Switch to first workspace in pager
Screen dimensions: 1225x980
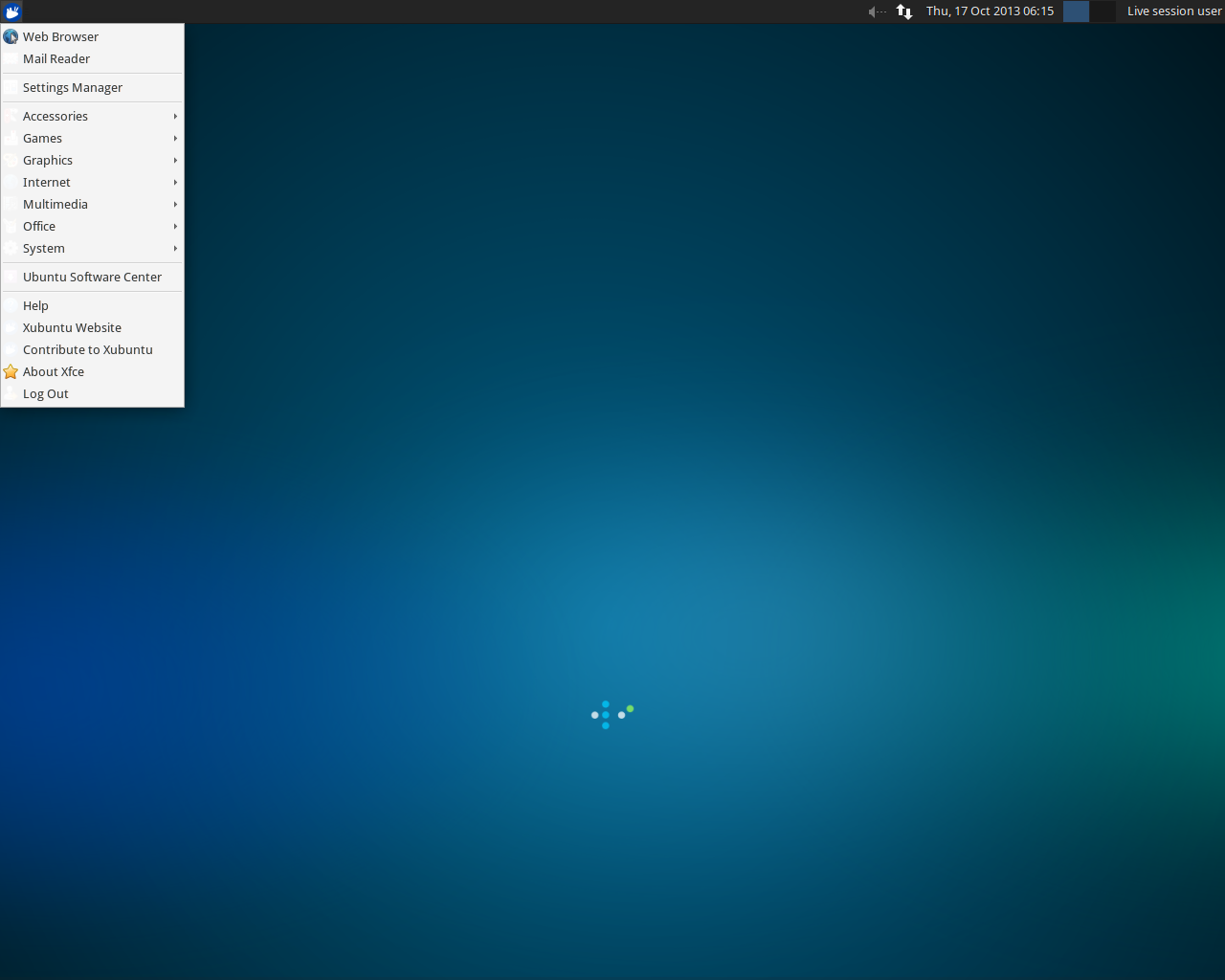pos(1076,11)
